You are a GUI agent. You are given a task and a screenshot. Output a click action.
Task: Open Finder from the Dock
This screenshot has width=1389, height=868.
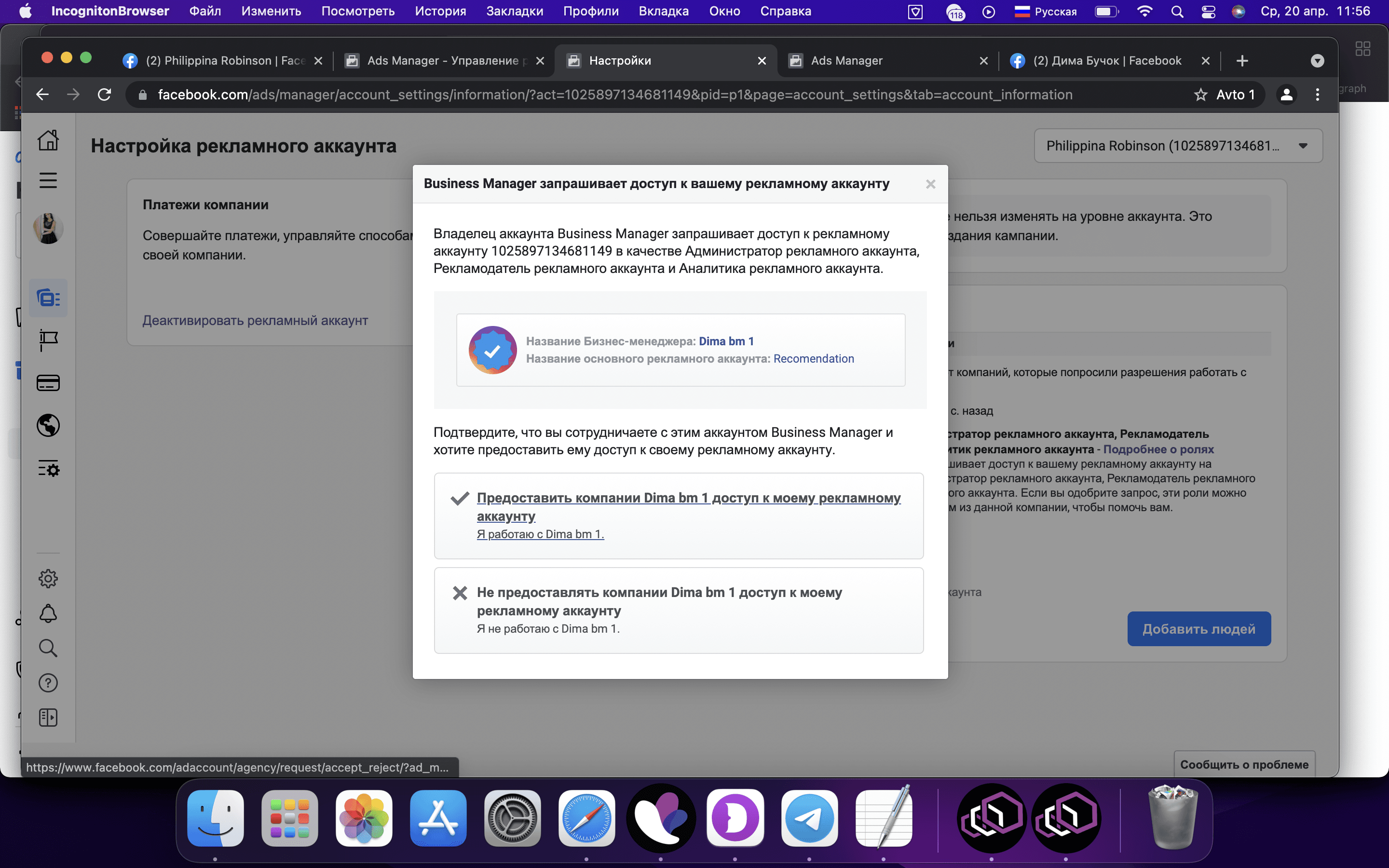pos(215,818)
